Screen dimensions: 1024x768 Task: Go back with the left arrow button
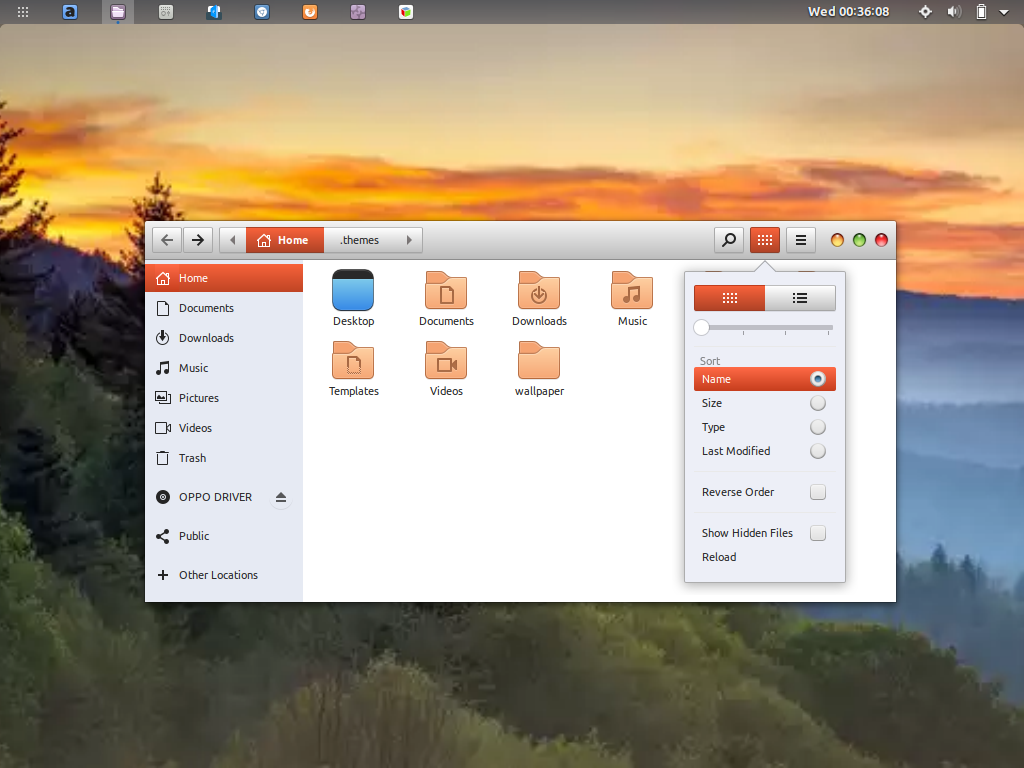(x=167, y=240)
